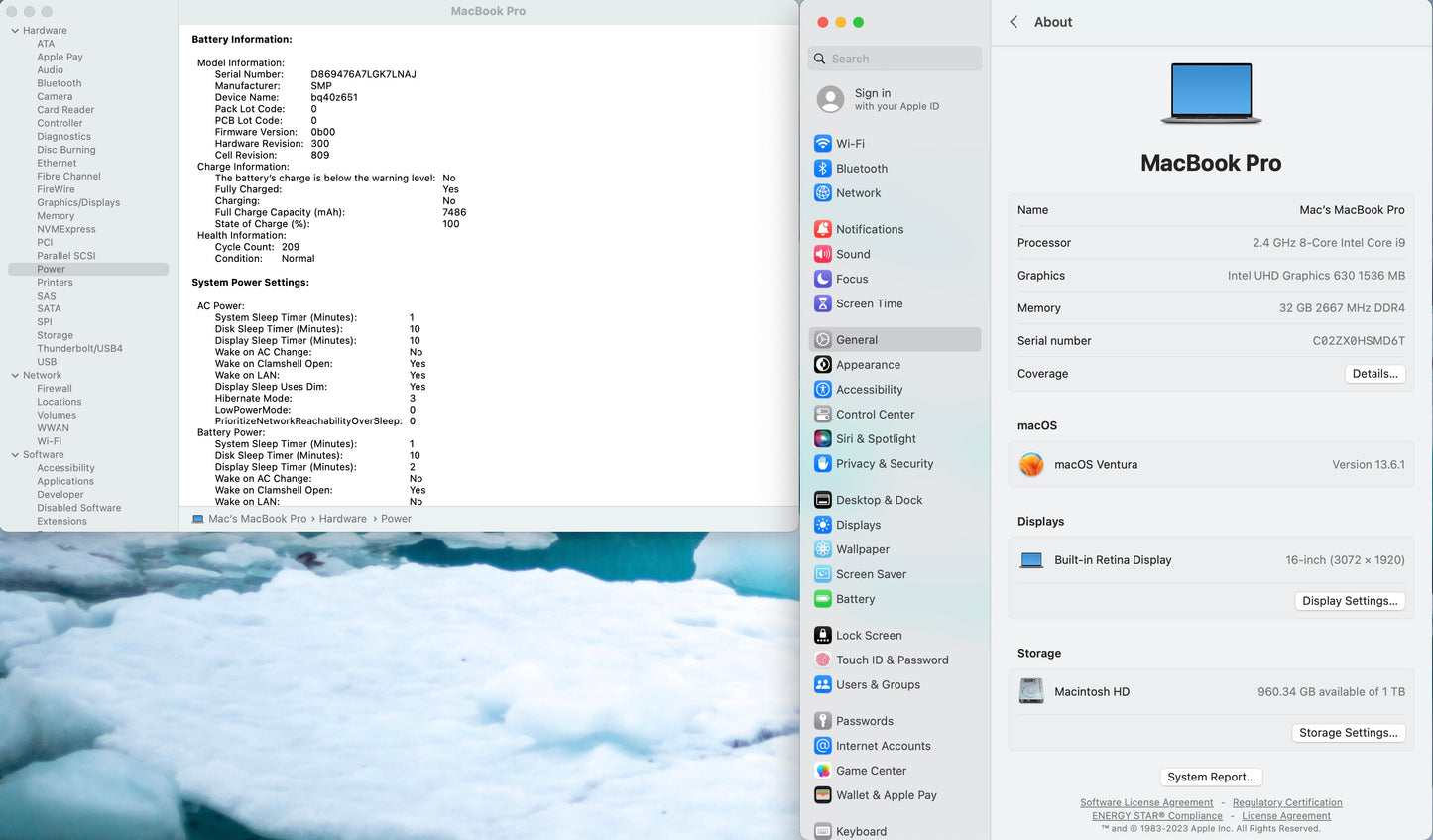The width and height of the screenshot is (1433, 840).
Task: Click the Battery icon in sidebar
Action: 822,599
